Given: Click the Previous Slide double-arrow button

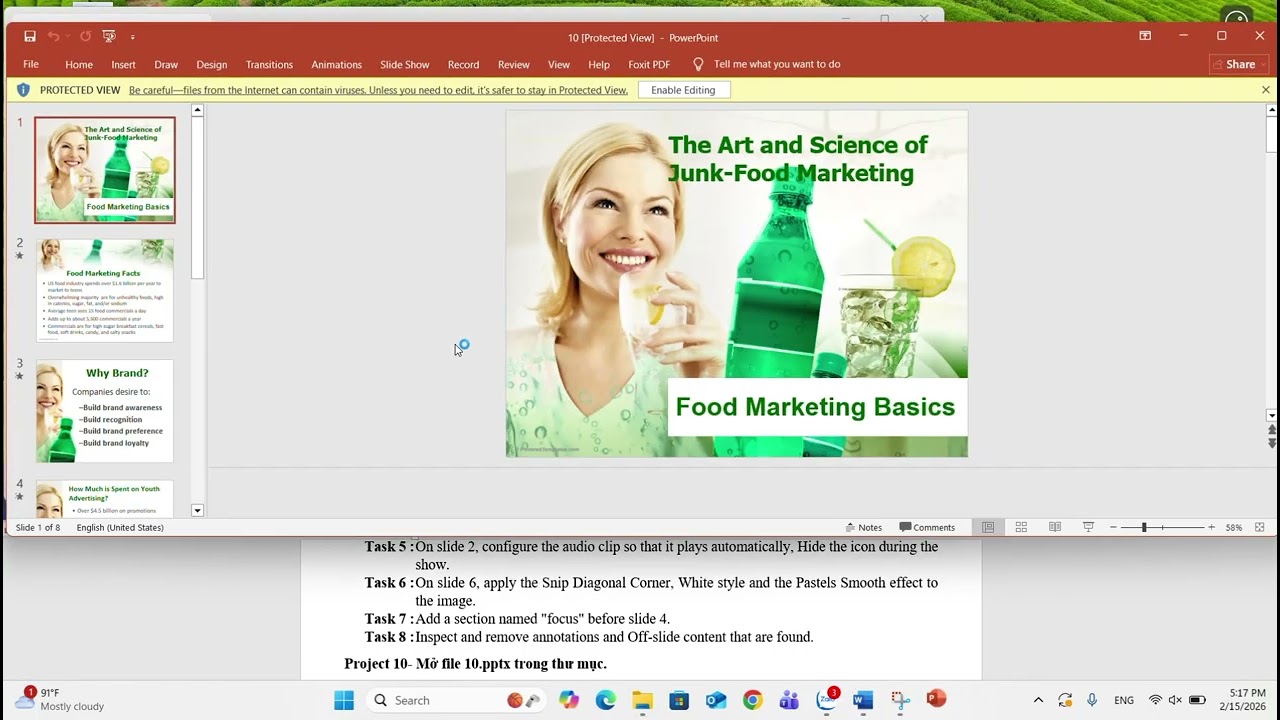Looking at the screenshot, I should (1271, 430).
